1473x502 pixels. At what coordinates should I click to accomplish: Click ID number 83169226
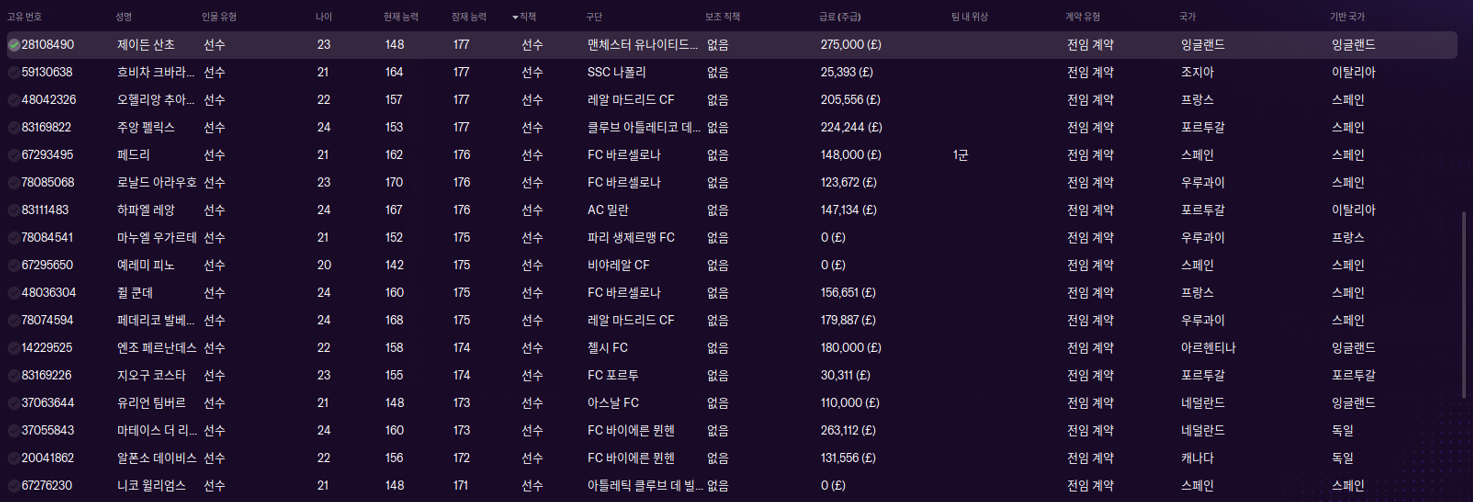click(x=47, y=375)
